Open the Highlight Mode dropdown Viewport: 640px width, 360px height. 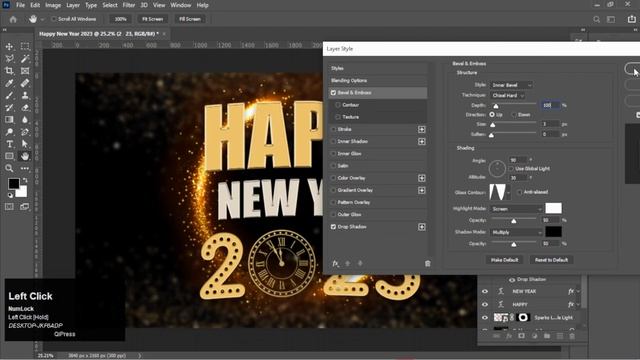(x=516, y=209)
